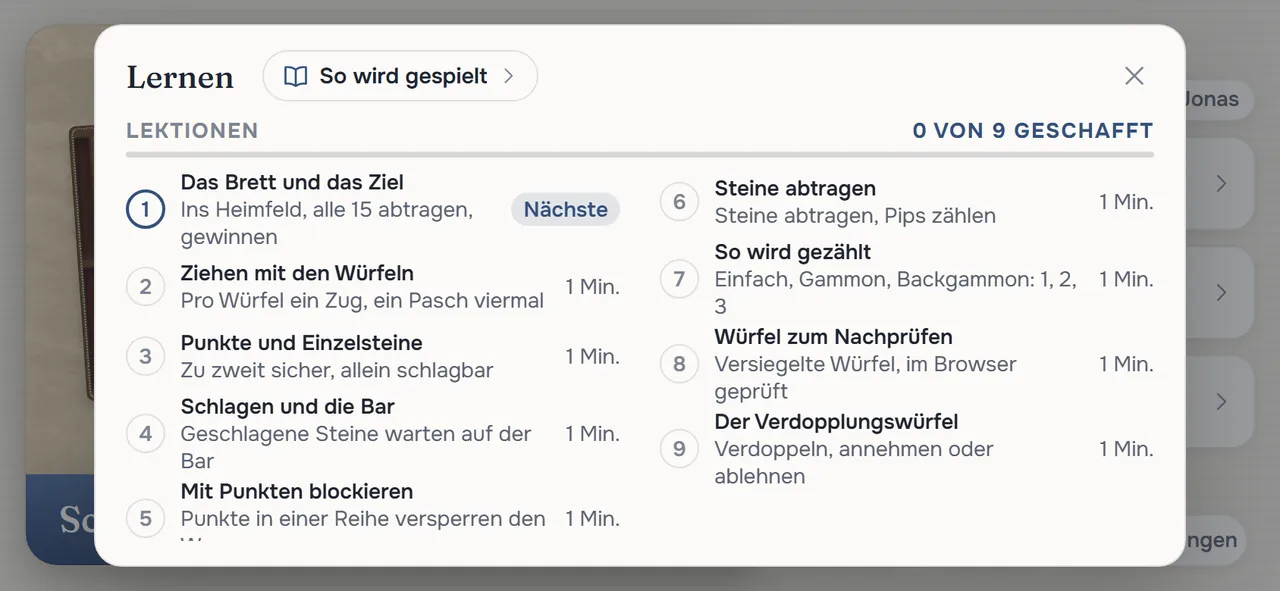The image size is (1280, 591).
Task: Select lesson number 1 circle
Action: tap(145, 210)
